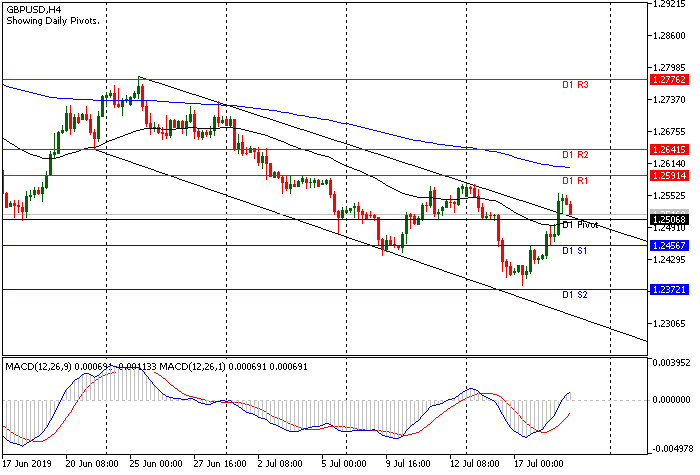
Task: Click the 25 Jun 00:00 date marker
Action: (x=156, y=465)
